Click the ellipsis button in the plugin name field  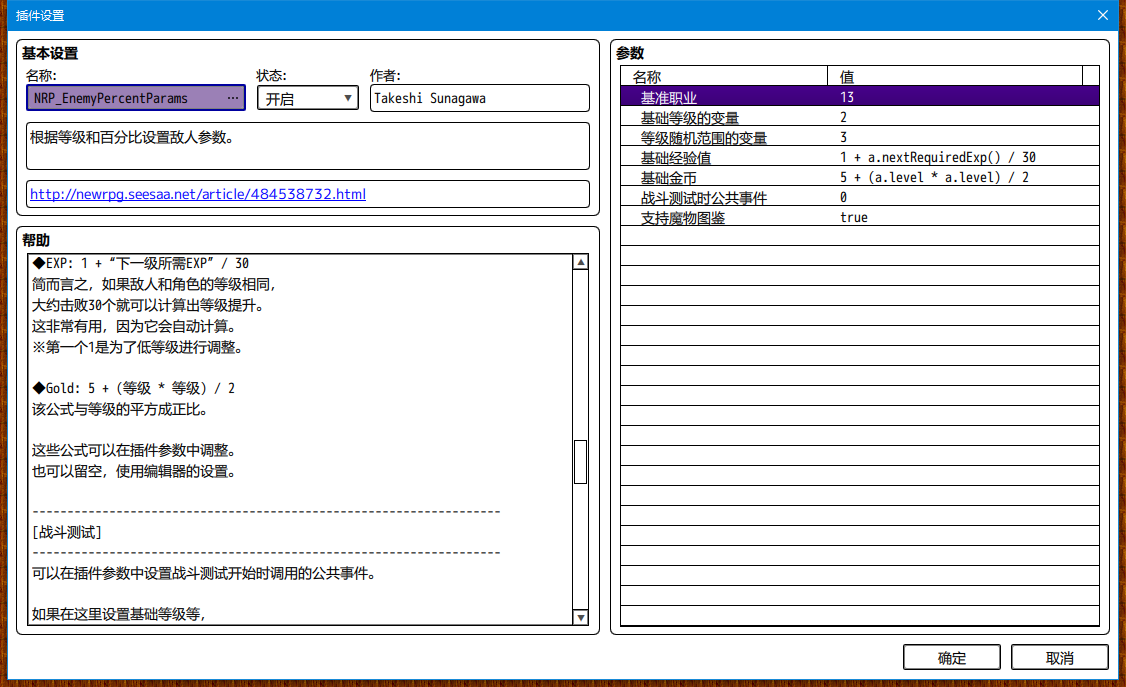coord(233,98)
